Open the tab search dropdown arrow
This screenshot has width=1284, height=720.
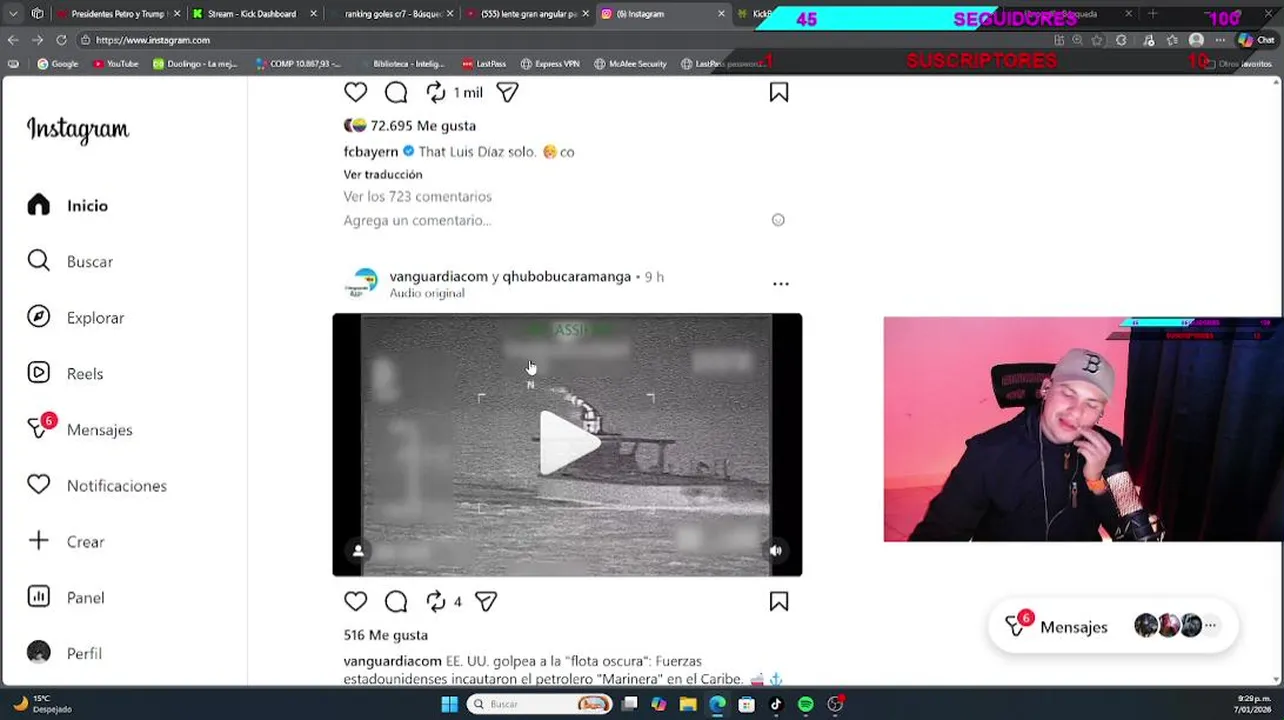[x=13, y=14]
